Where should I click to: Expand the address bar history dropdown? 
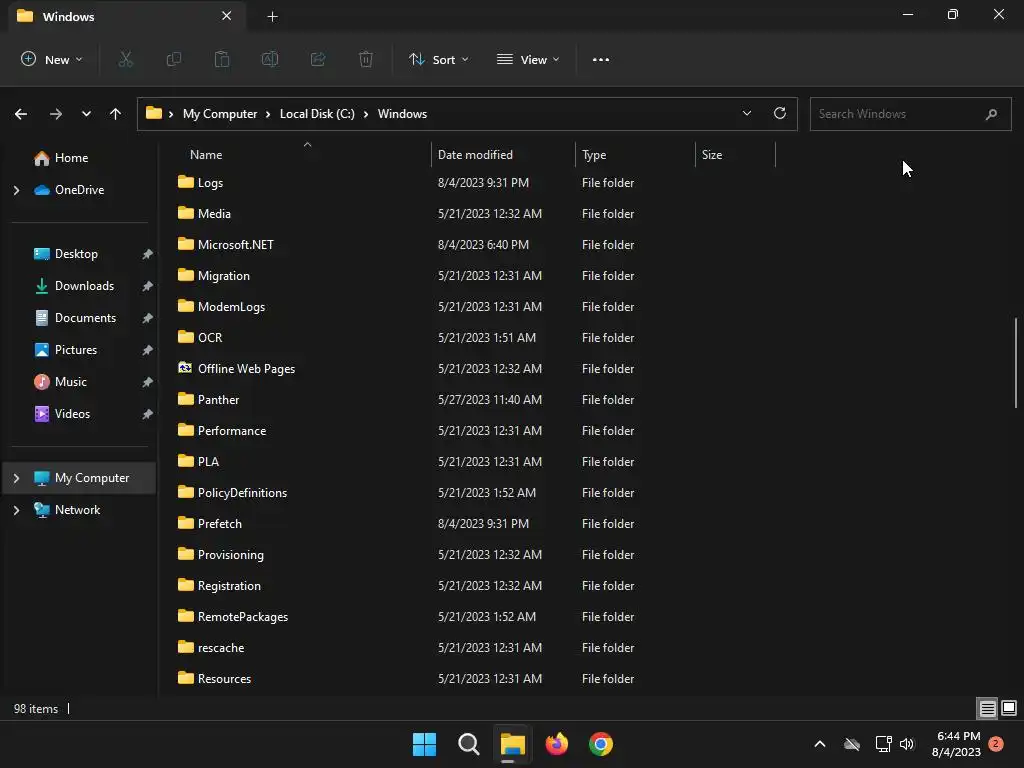(747, 114)
